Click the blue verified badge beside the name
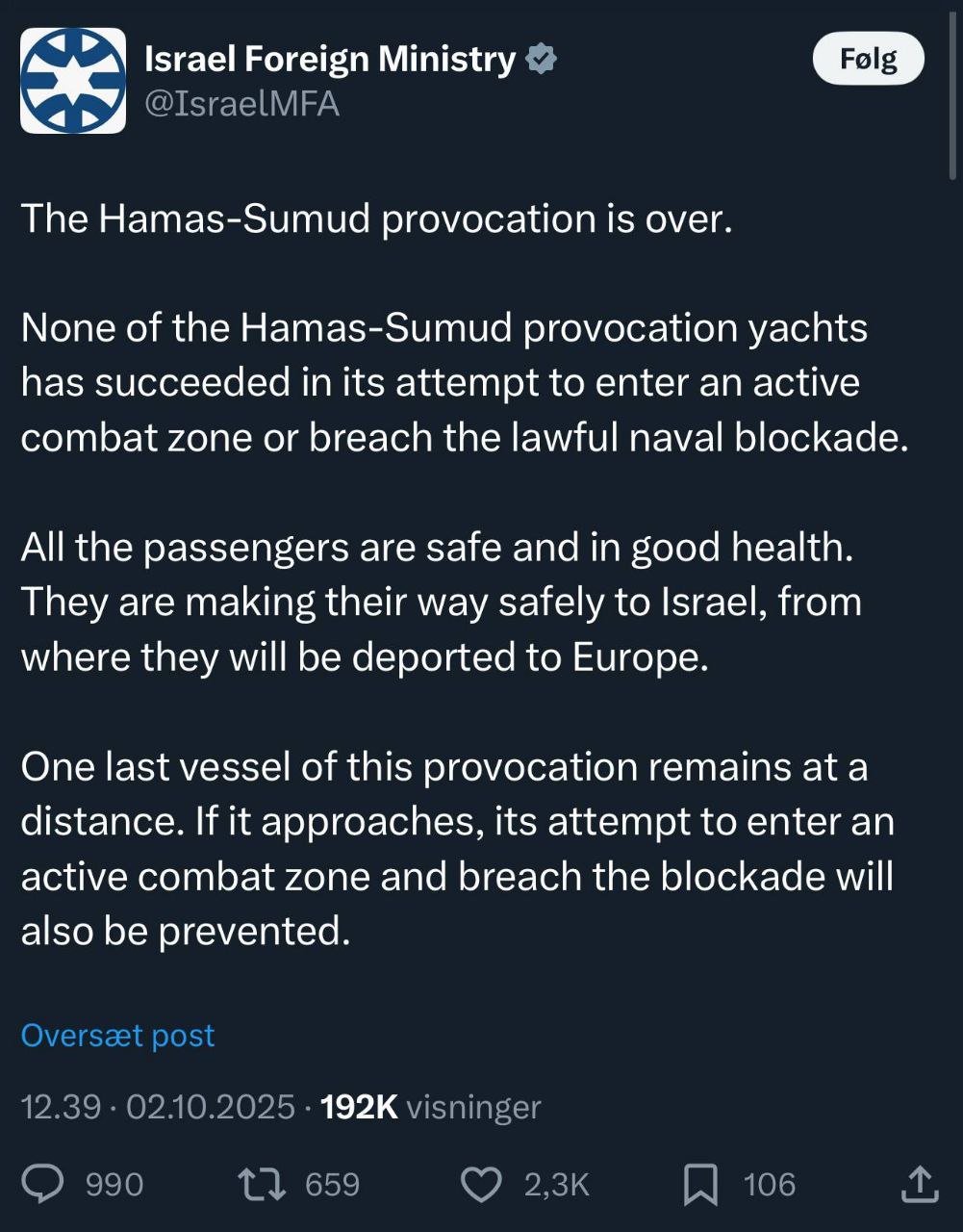Viewport: 963px width, 1232px height. (x=542, y=59)
